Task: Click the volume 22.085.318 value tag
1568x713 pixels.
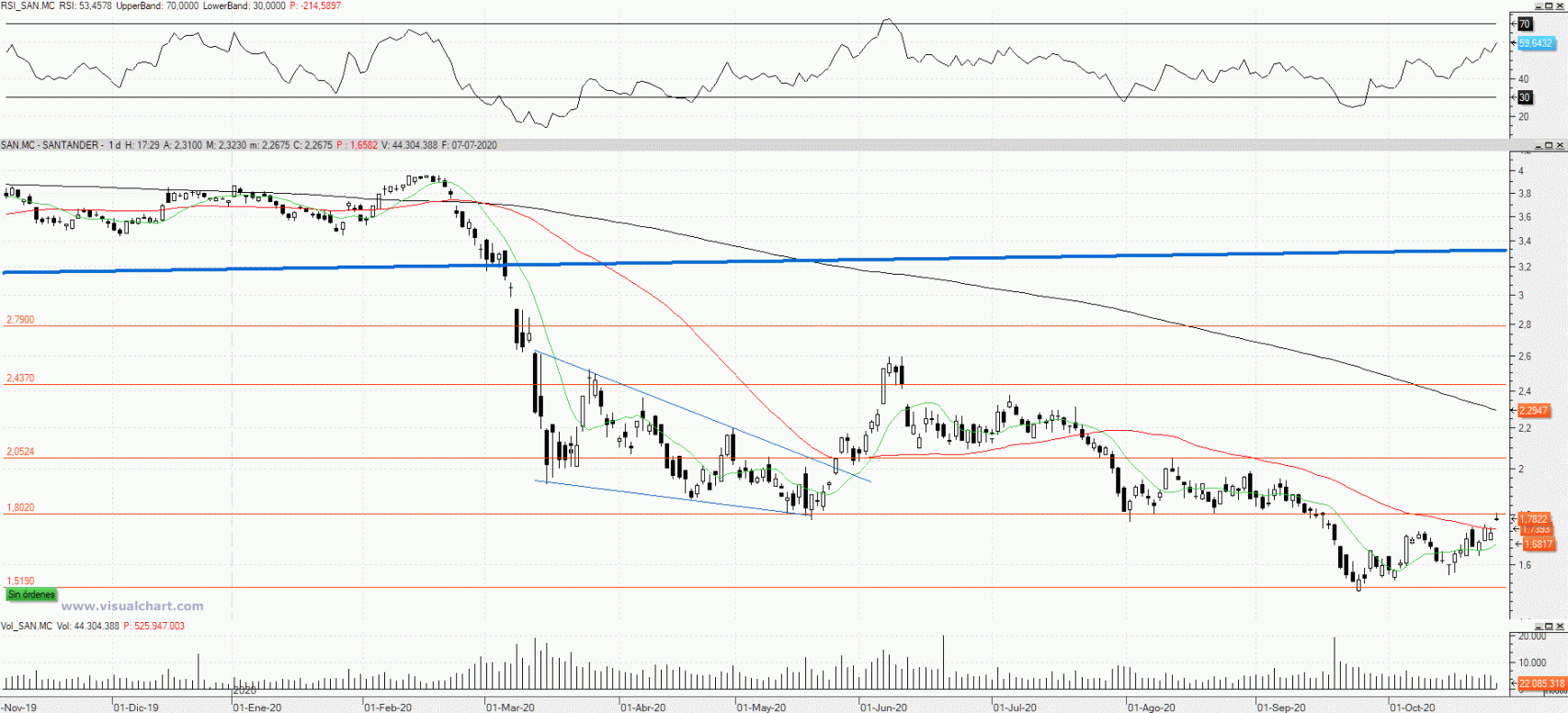Action: click(1541, 684)
